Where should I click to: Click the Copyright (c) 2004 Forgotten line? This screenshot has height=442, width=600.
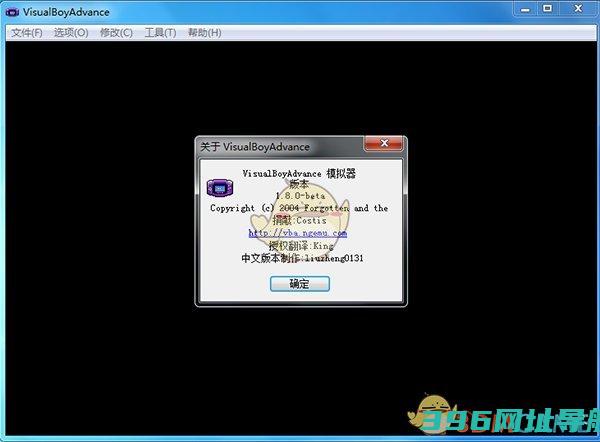click(x=299, y=208)
